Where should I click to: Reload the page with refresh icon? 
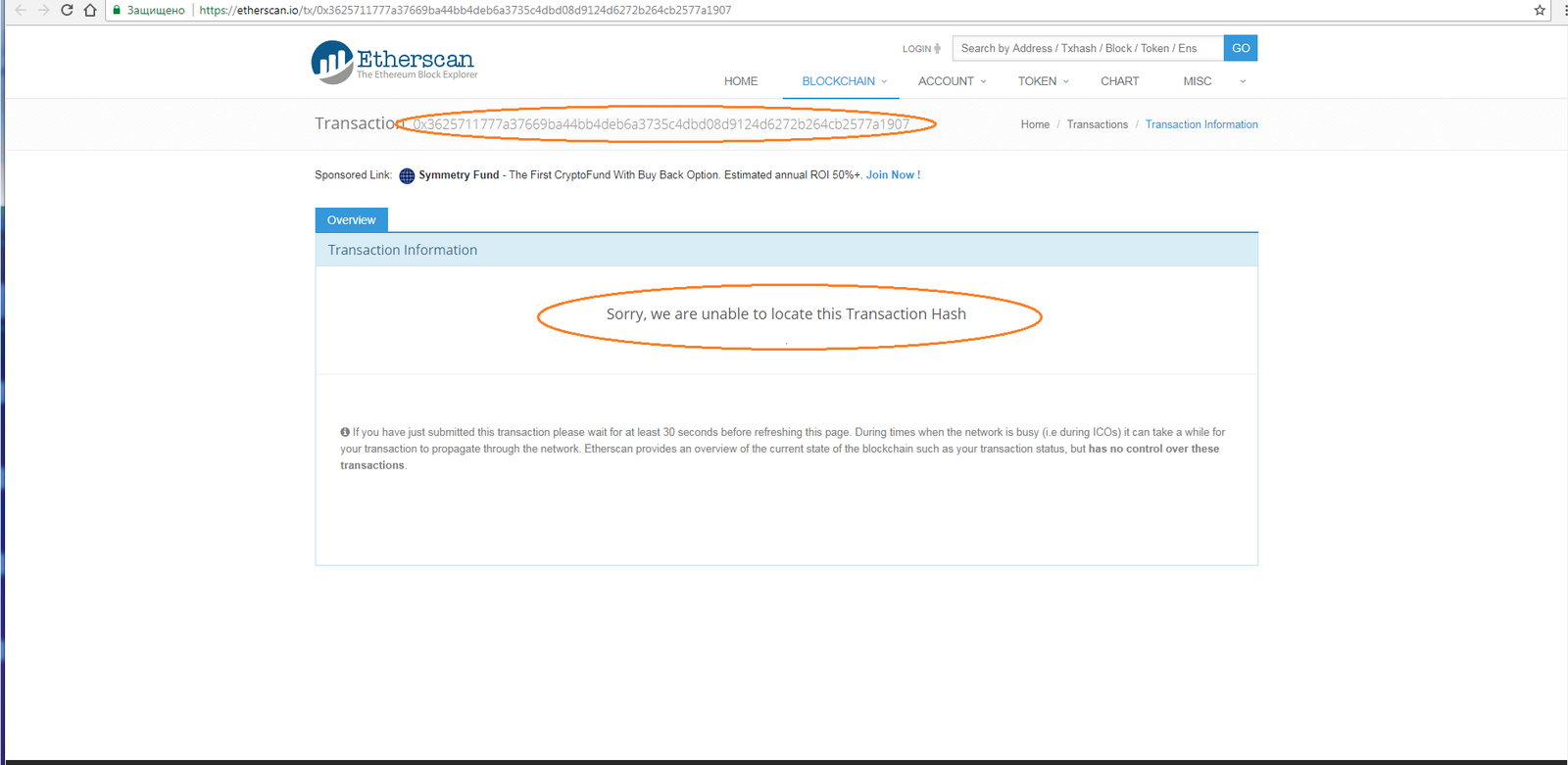[x=67, y=10]
